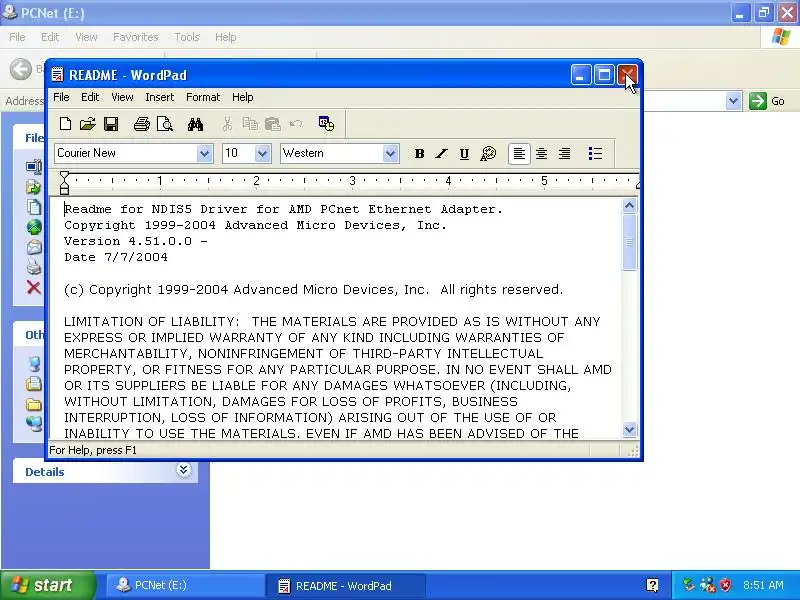Click the Copy icon in WordPad toolbar
Screen dimensions: 800x600
[249, 124]
